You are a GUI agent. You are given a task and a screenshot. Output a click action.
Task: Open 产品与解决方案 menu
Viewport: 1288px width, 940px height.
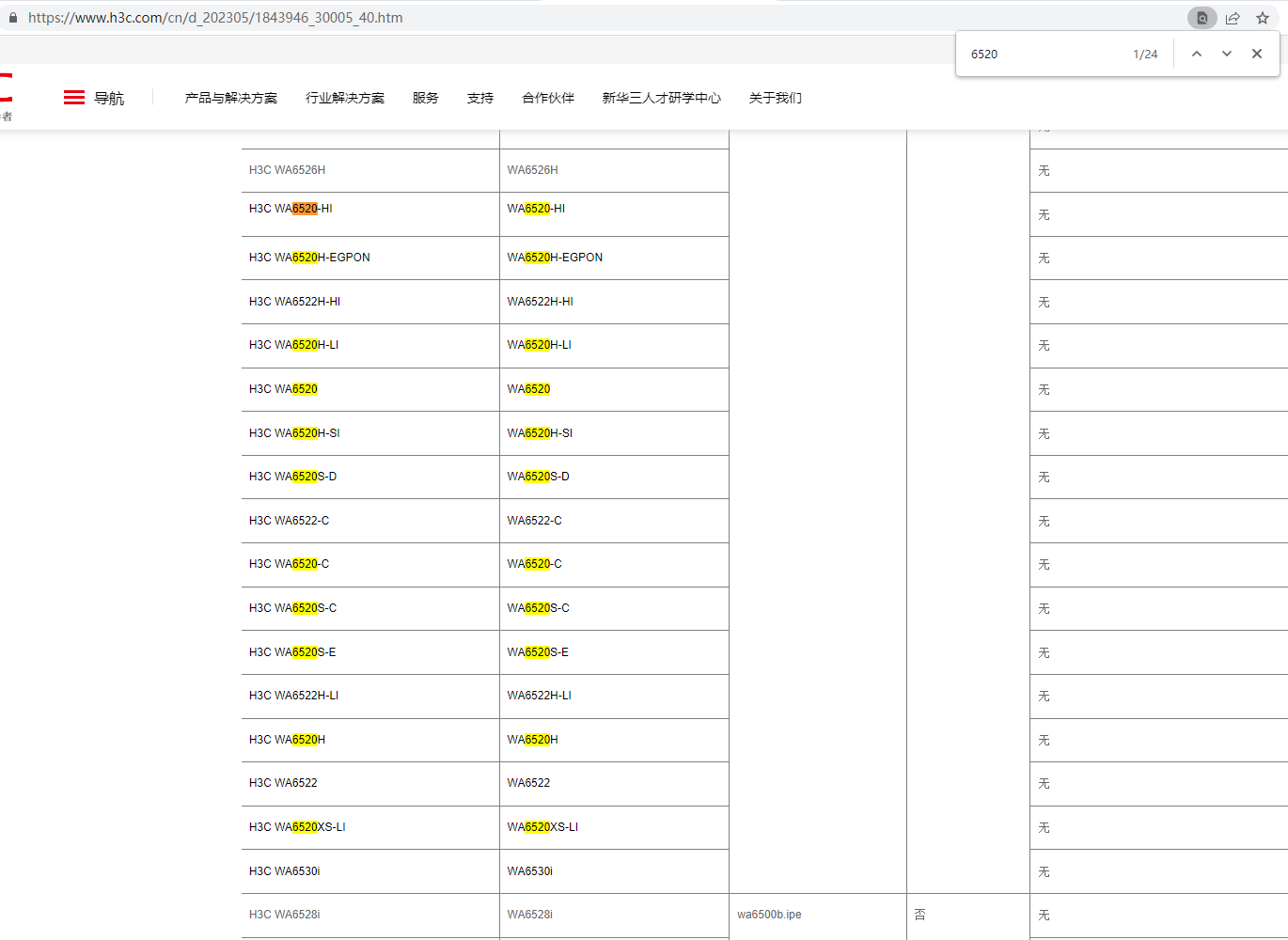231,98
